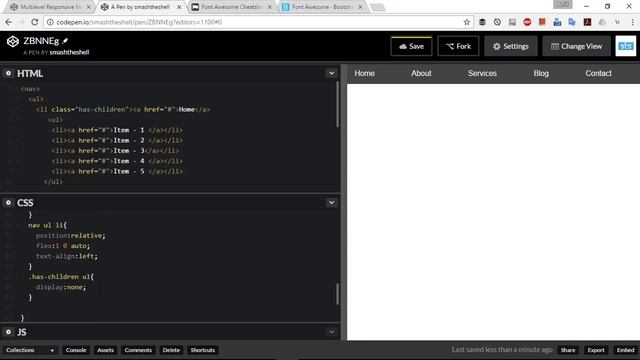Image resolution: width=640 pixels, height=360 pixels.
Task: Open HTML editor settings gear
Action: click(x=8, y=73)
